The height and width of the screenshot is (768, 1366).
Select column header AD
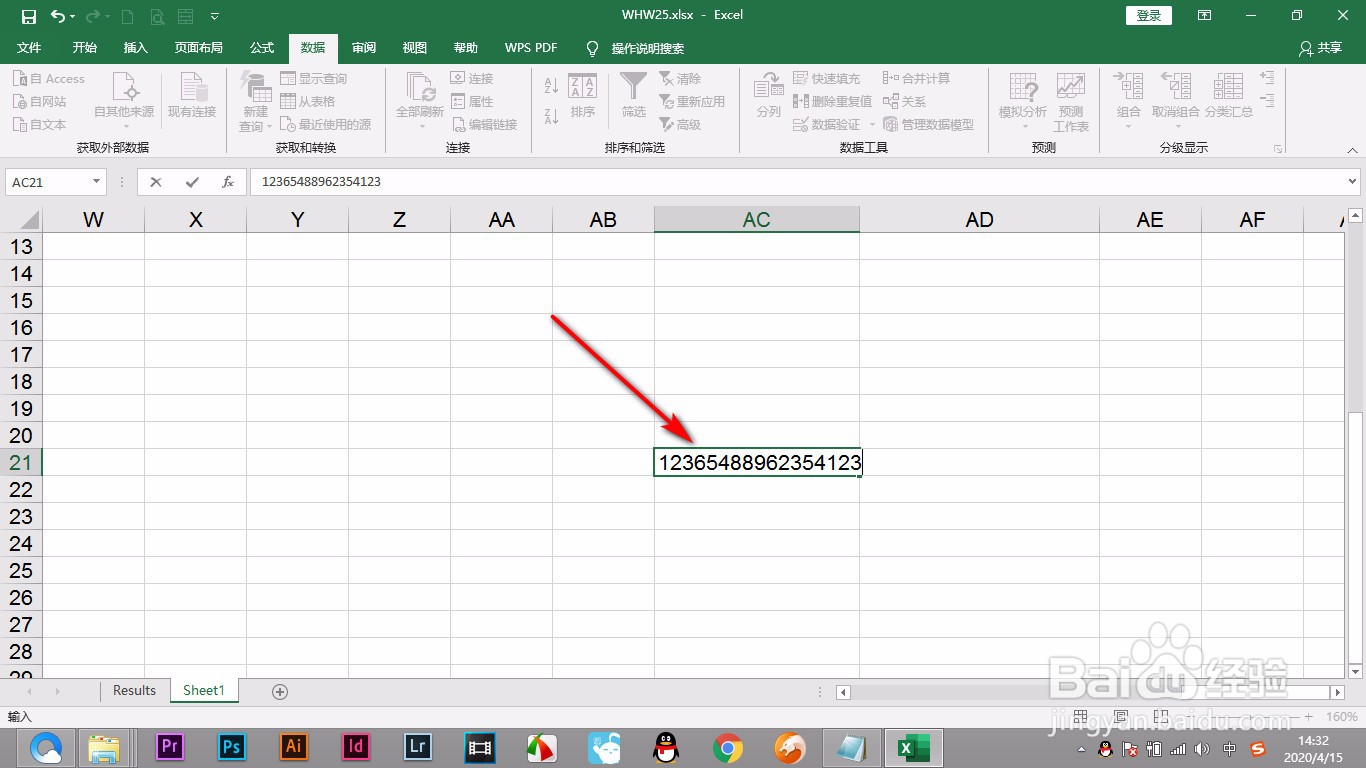pyautogui.click(x=979, y=220)
